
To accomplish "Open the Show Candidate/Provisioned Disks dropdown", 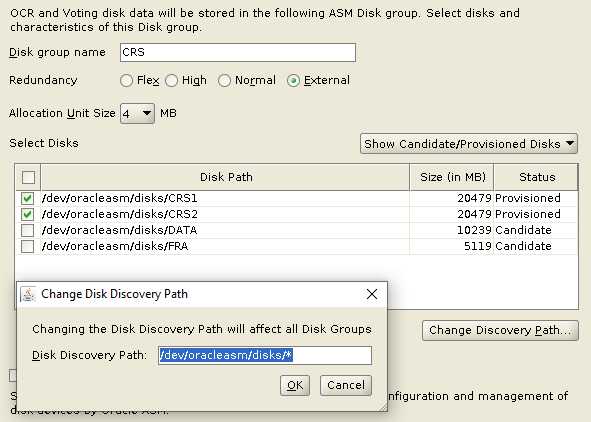I will coord(469,144).
